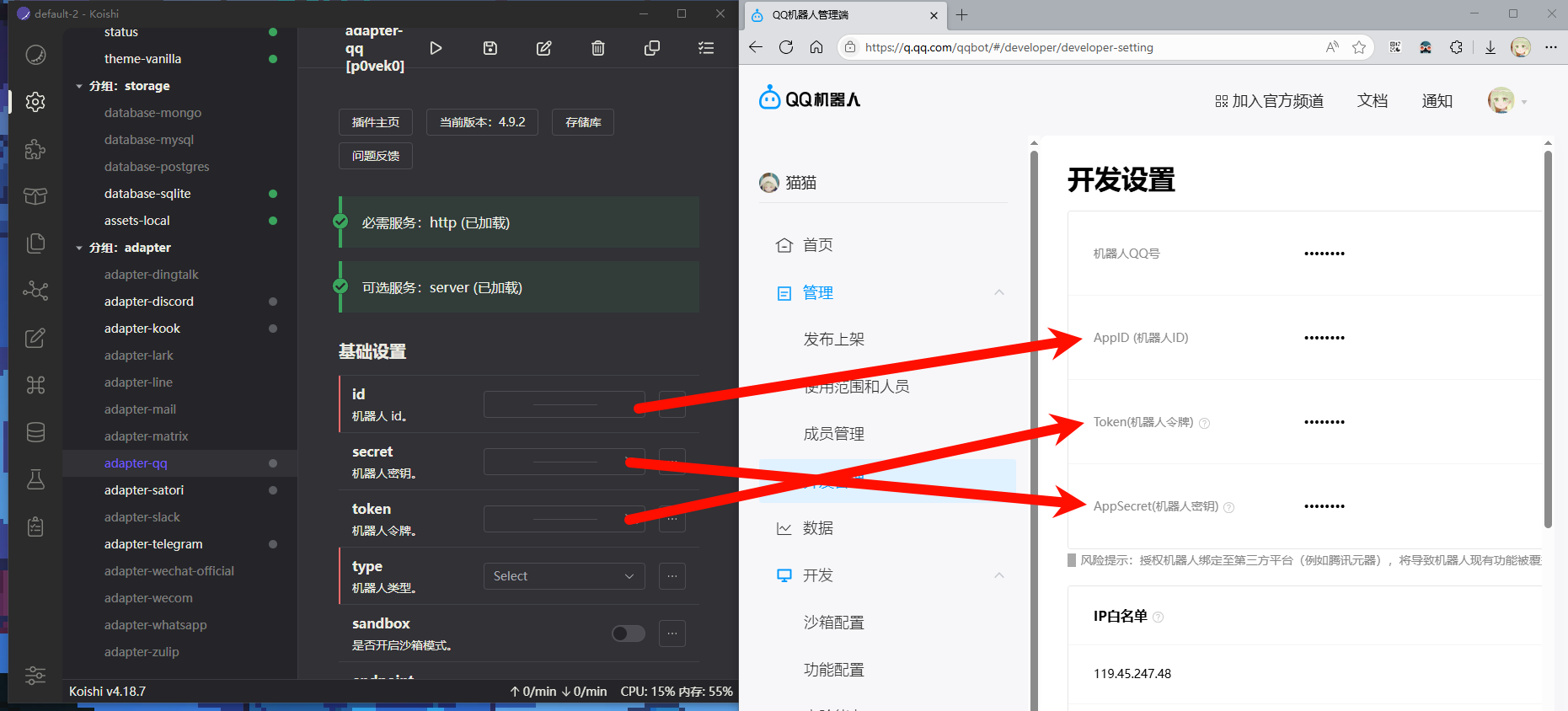Open 文档 link in QQ bot header
This screenshot has height=711, width=1568.
point(1373,101)
